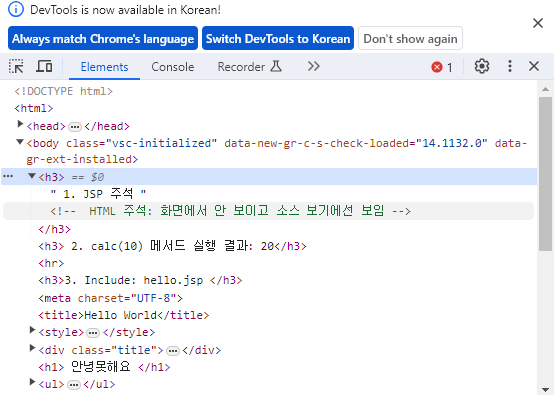Screen dimensions: 554x395
Task: Expand the style element node
Action: [x=32, y=330]
